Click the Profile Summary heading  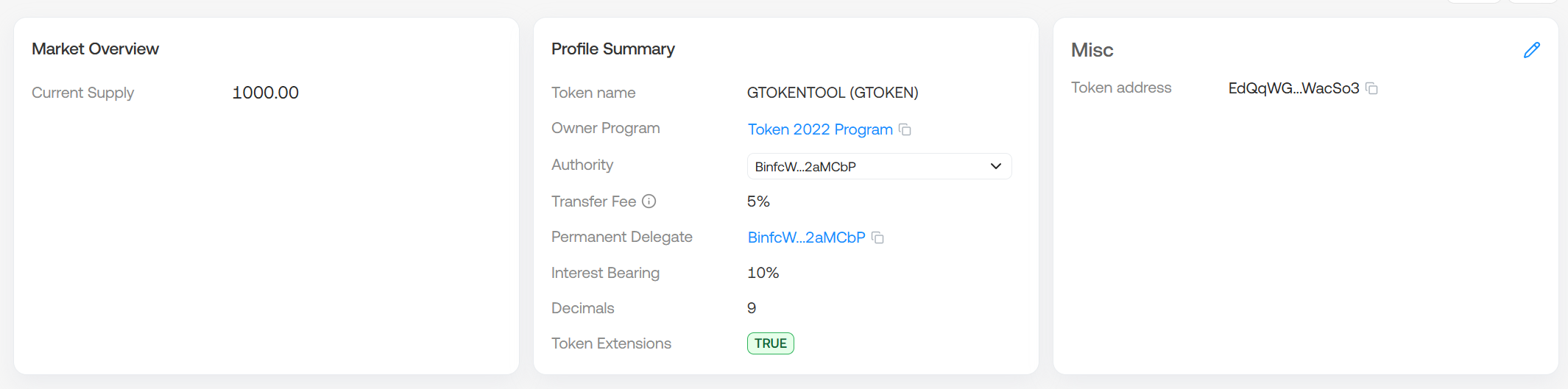pos(612,49)
